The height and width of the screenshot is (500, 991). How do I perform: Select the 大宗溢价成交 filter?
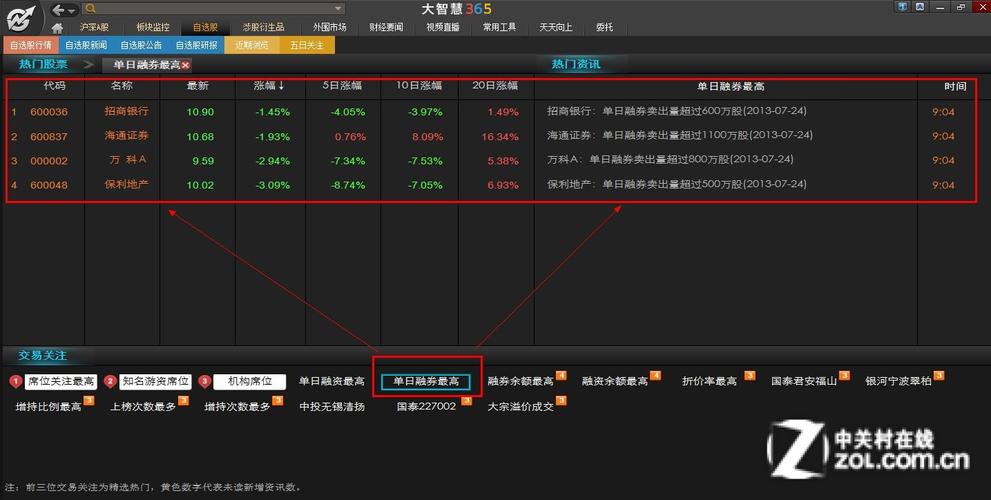[521, 406]
